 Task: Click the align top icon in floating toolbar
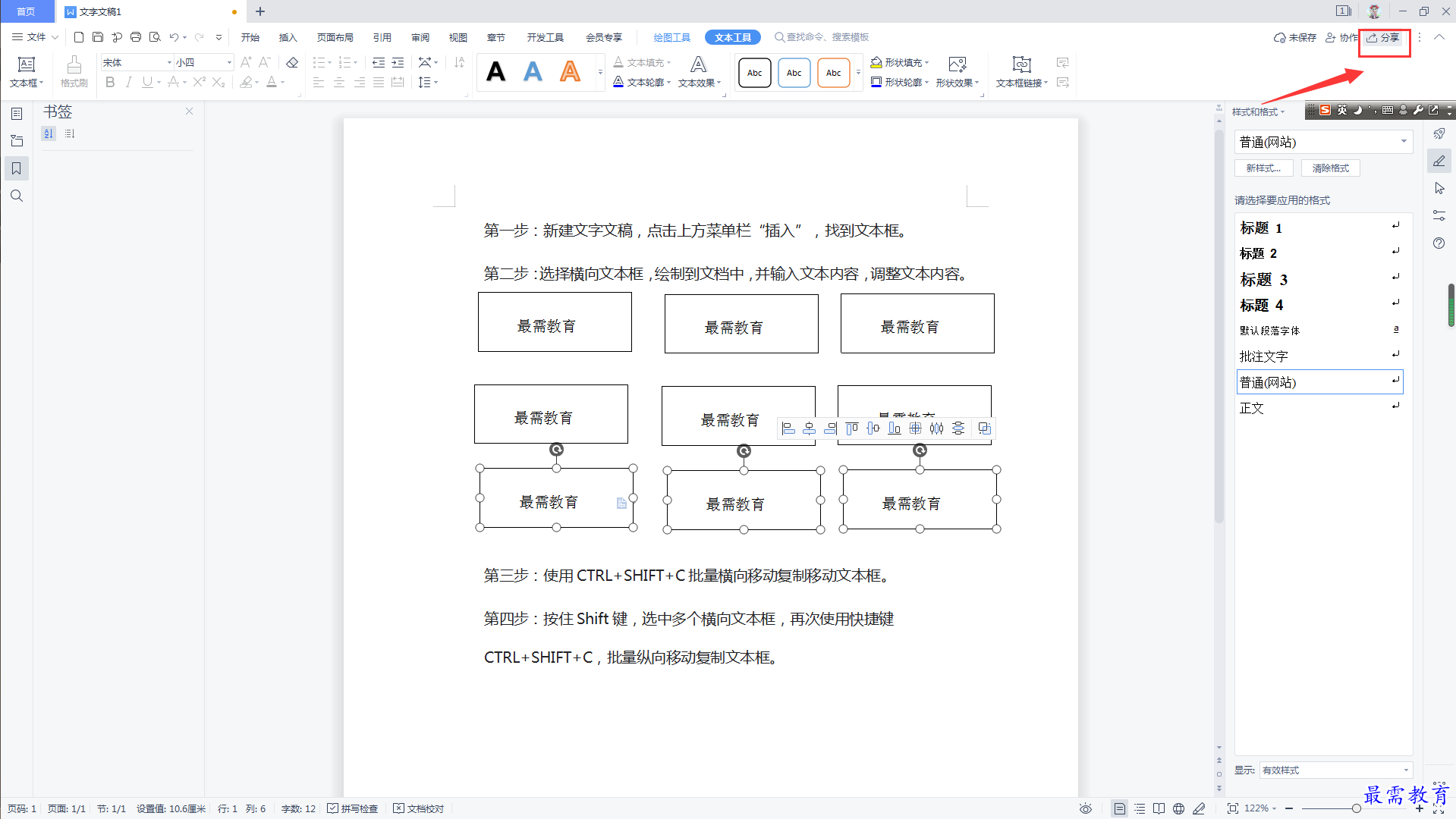852,428
